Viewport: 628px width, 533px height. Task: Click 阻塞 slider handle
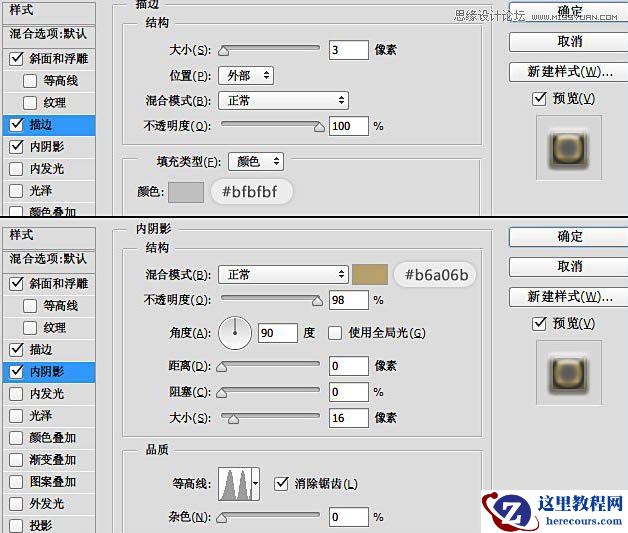pos(221,393)
